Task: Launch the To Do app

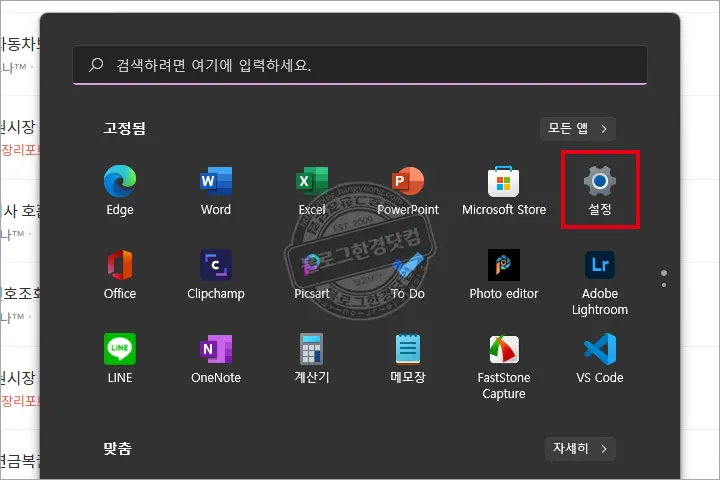Action: (408, 274)
